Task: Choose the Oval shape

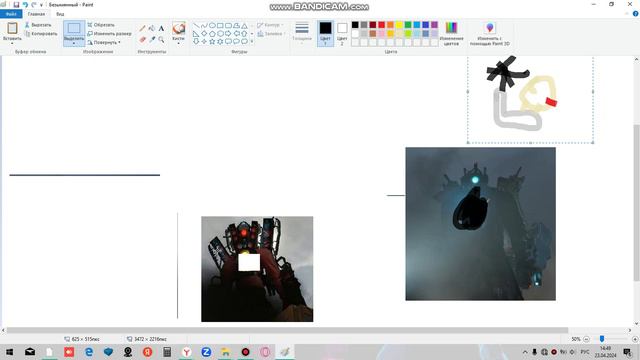Action: (x=212, y=25)
